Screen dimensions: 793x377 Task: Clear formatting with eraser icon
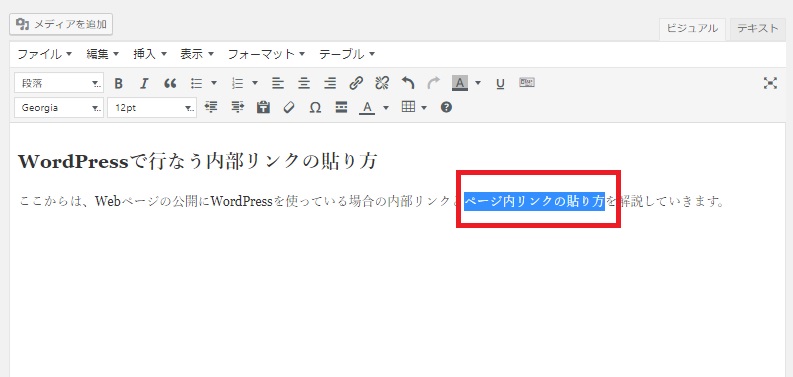tap(289, 107)
